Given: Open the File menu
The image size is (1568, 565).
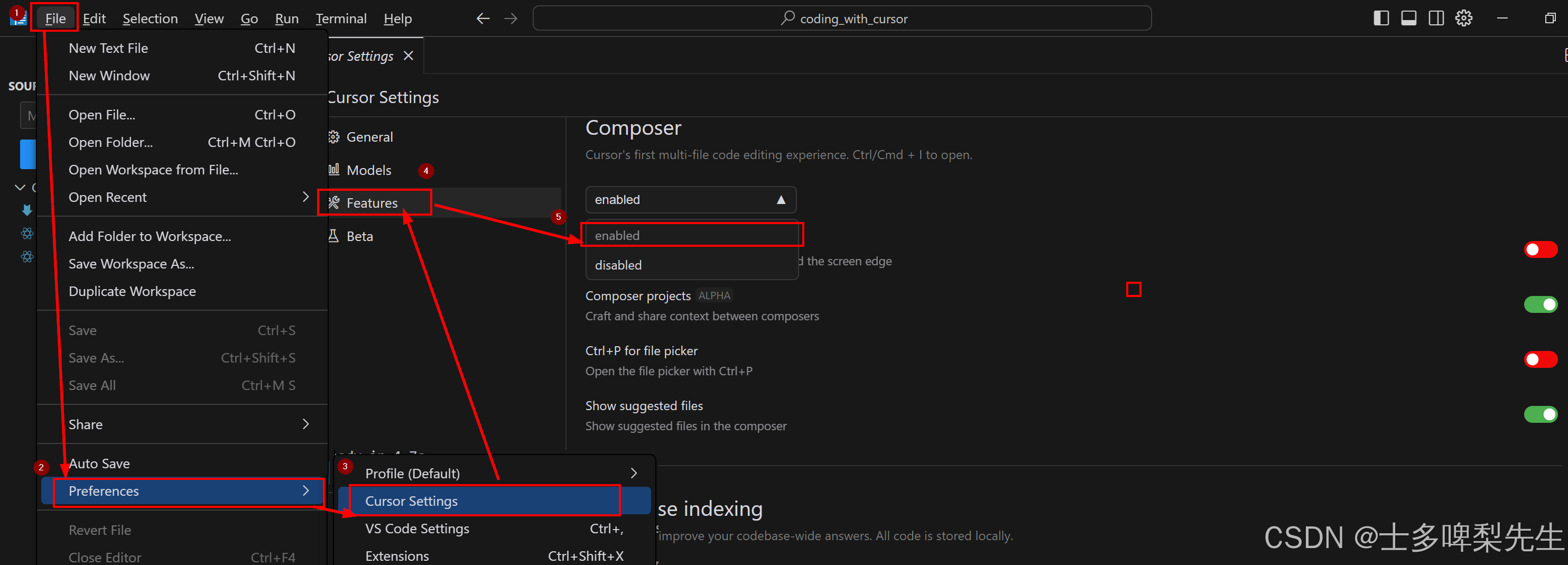Looking at the screenshot, I should 55,18.
